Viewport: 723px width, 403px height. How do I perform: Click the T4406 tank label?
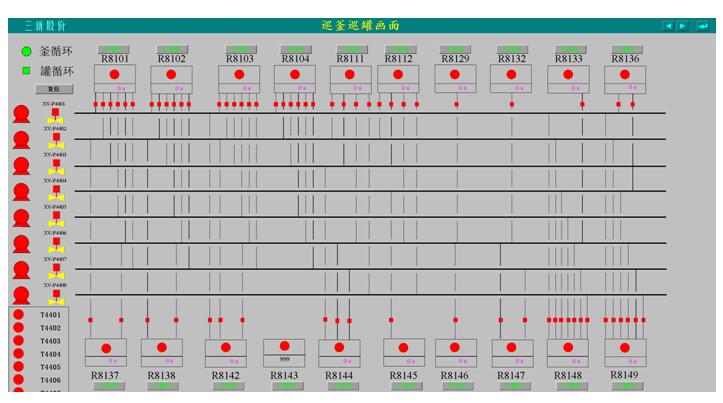point(50,380)
